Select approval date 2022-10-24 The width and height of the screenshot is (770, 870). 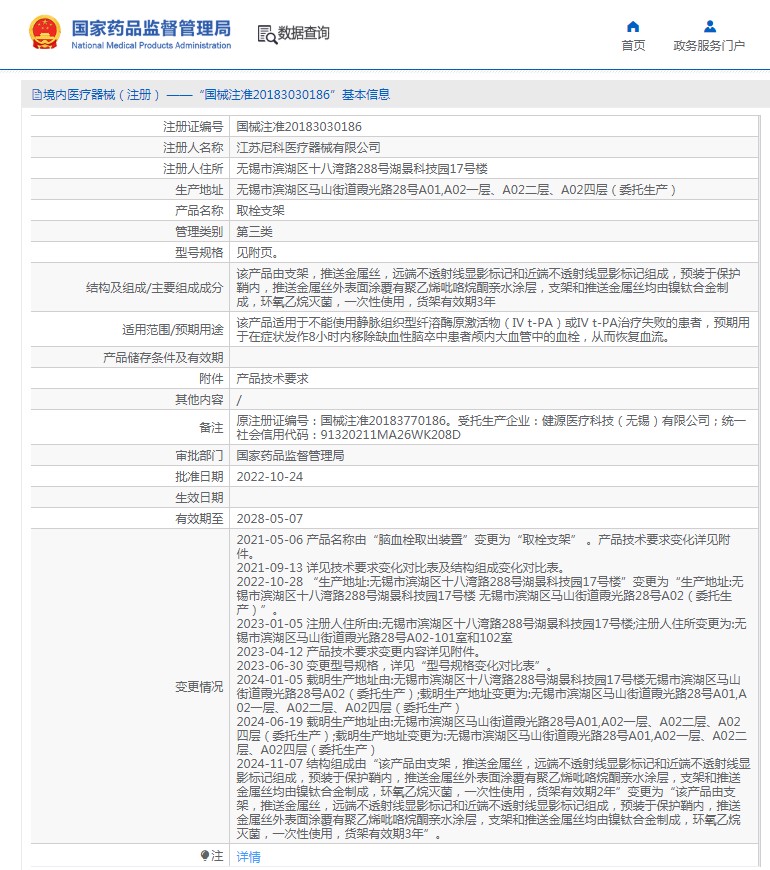[x=270, y=477]
